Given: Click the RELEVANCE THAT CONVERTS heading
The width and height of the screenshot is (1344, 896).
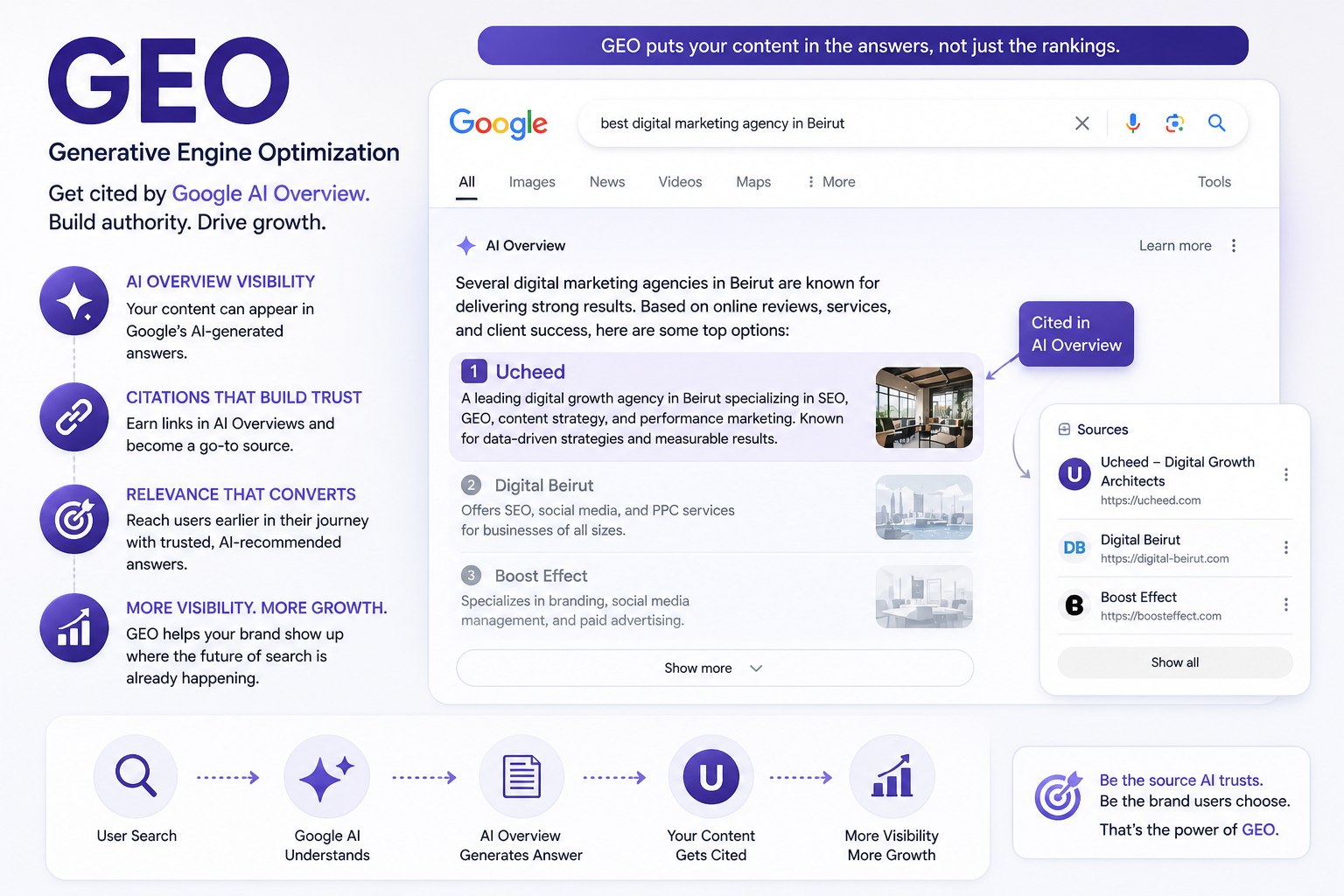Looking at the screenshot, I should [241, 494].
